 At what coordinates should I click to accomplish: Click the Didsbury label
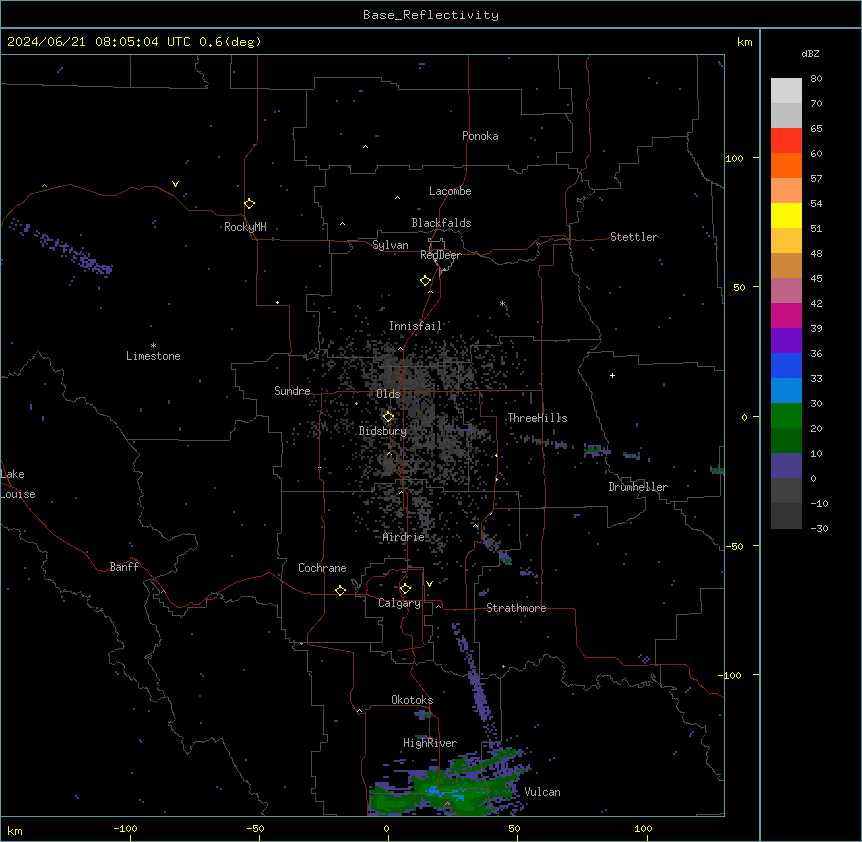coord(383,431)
